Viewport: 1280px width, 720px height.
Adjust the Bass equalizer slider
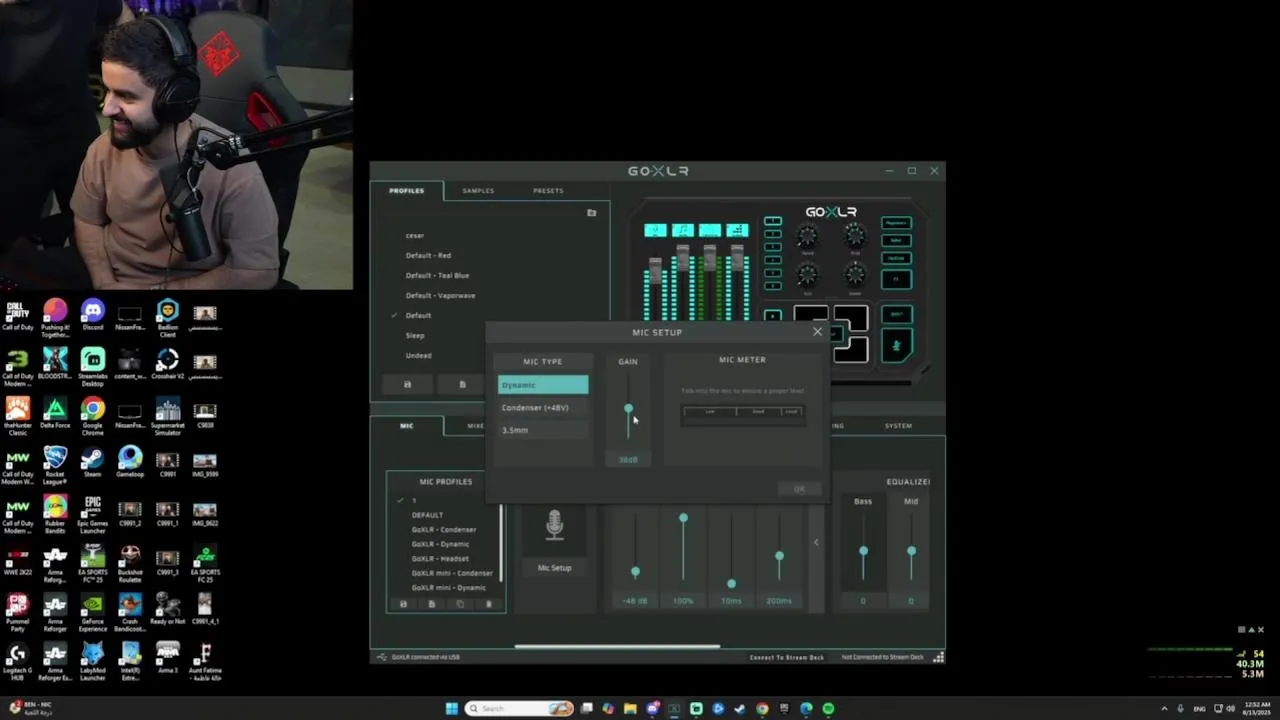point(863,551)
